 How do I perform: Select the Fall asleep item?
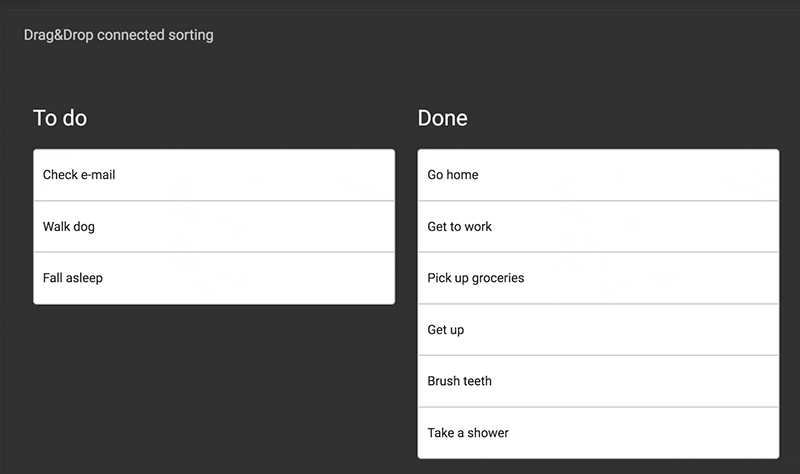coord(214,278)
